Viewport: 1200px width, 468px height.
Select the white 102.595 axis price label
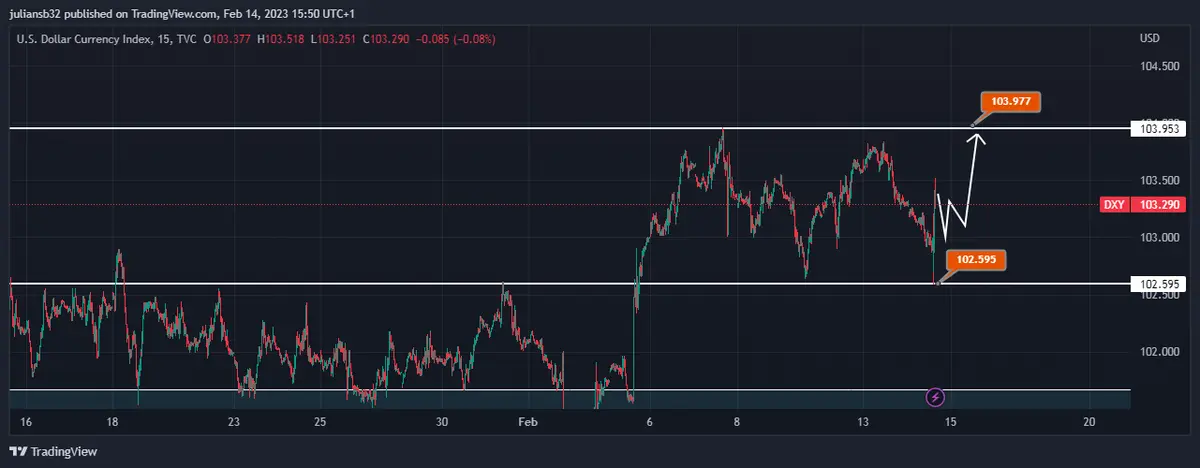1158,284
